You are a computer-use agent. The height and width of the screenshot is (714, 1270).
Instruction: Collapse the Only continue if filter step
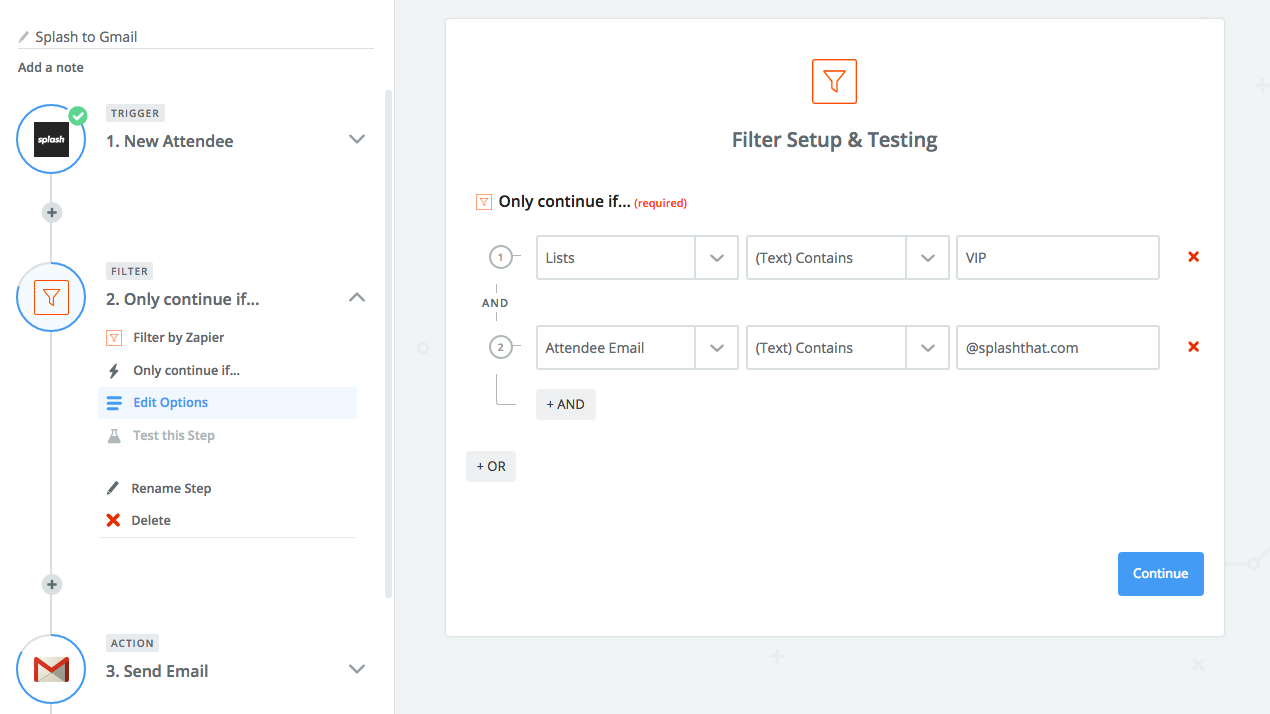pos(357,297)
